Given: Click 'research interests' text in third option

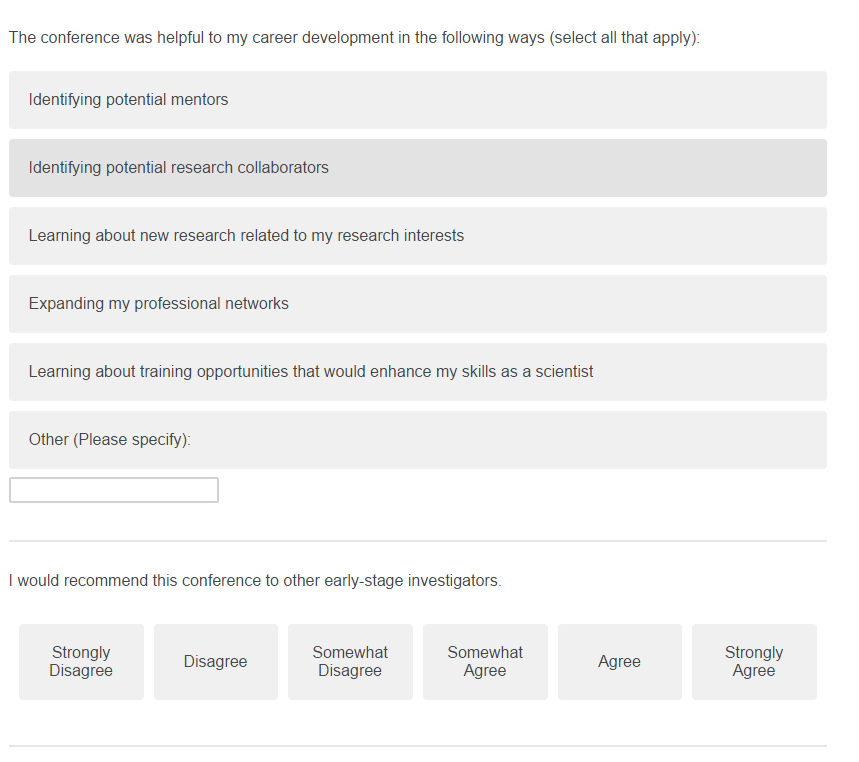Looking at the screenshot, I should click(400, 236).
